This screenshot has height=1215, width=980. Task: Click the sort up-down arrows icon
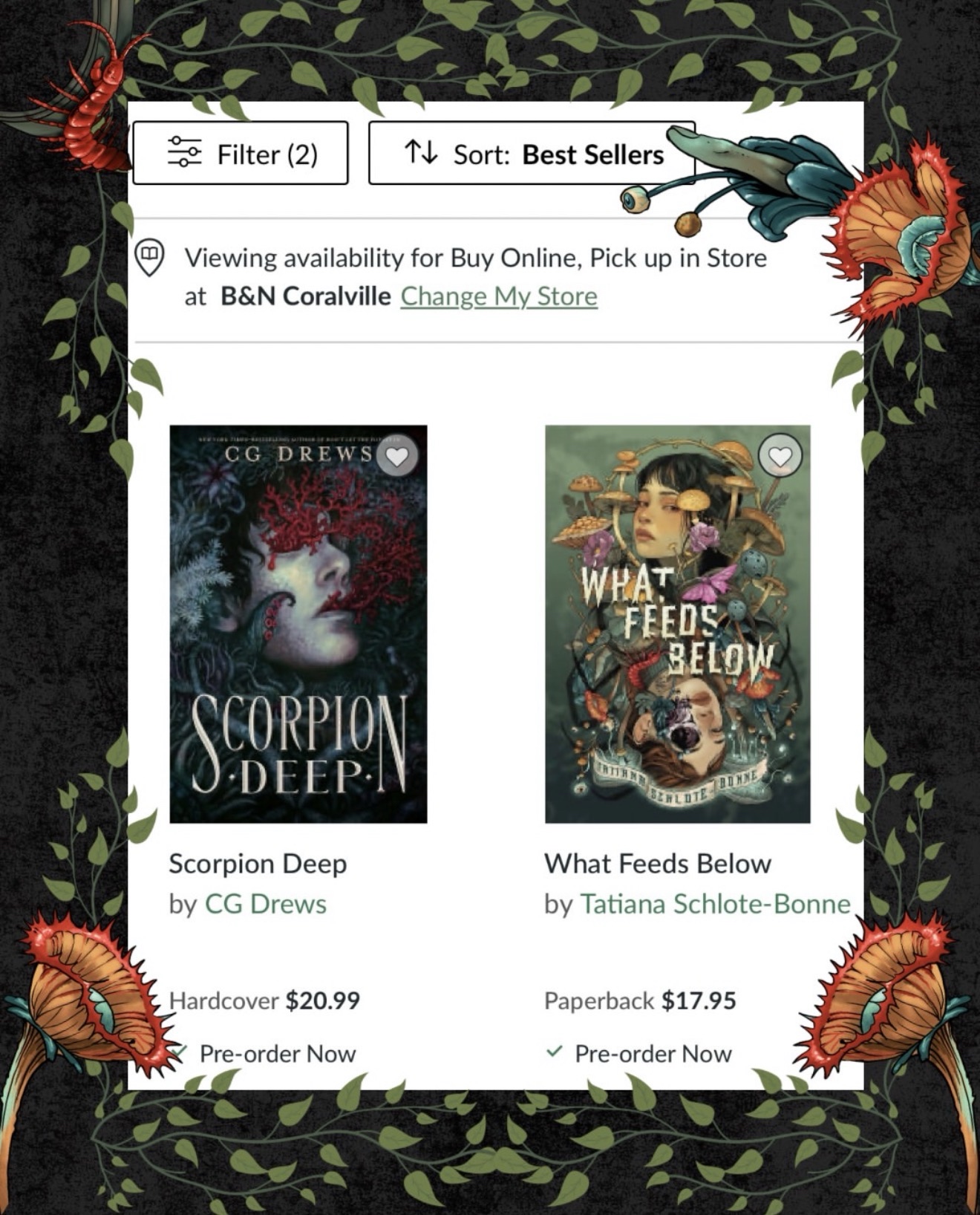(421, 152)
